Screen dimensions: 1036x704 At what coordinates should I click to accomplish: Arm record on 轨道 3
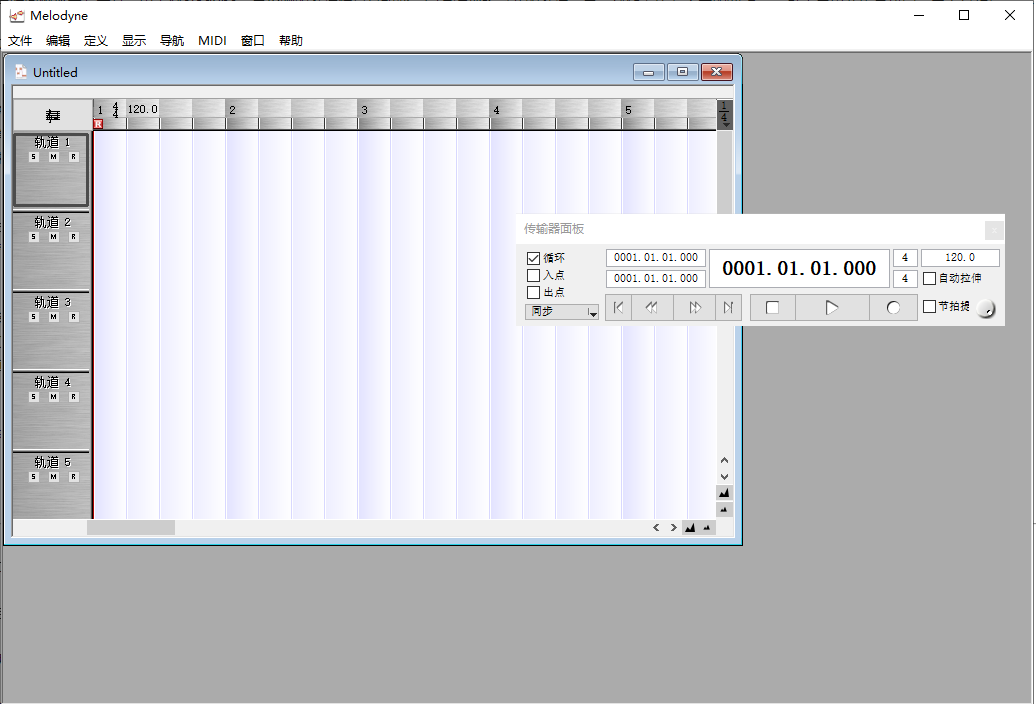(x=73, y=317)
